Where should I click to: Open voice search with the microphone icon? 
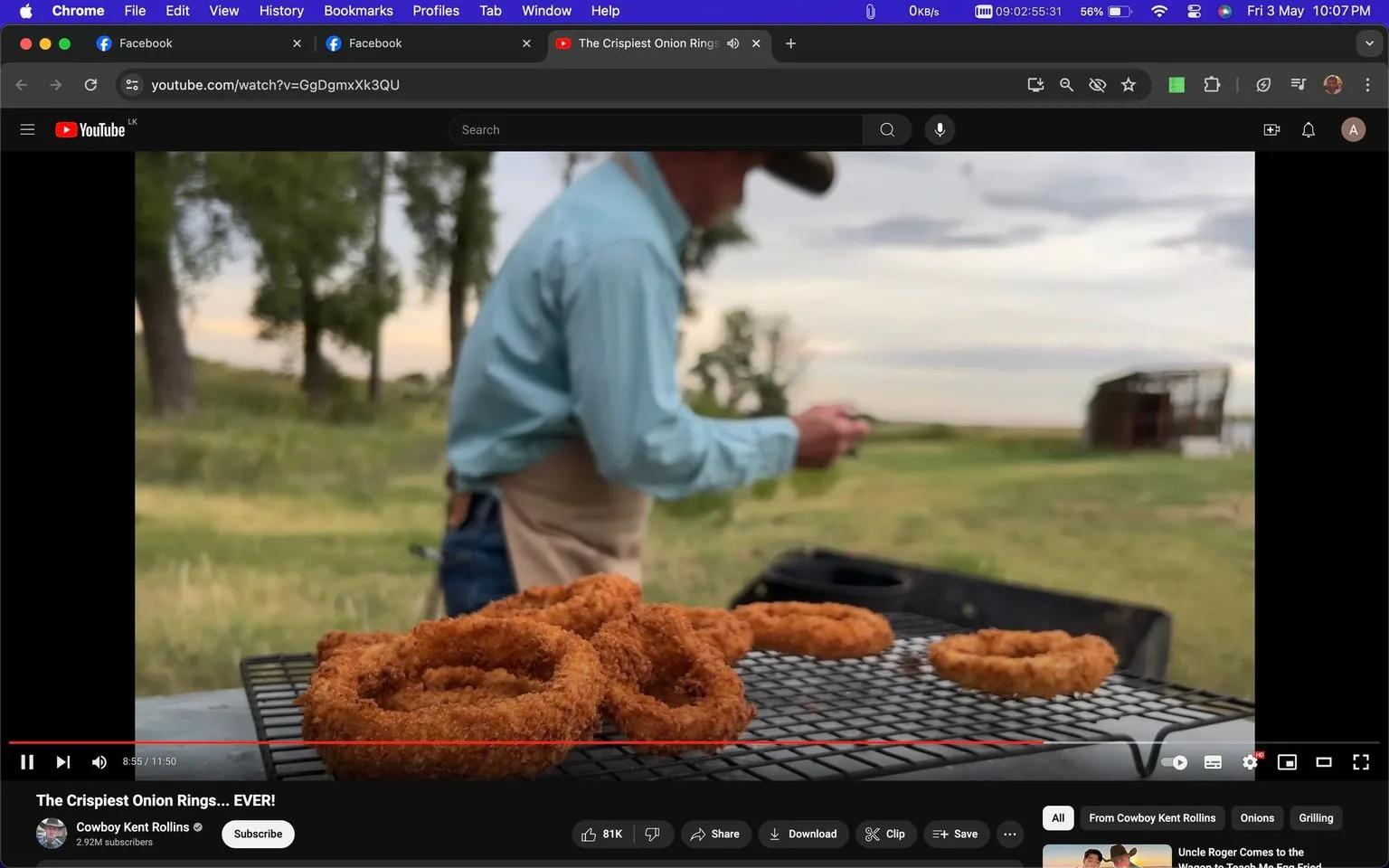(940, 129)
